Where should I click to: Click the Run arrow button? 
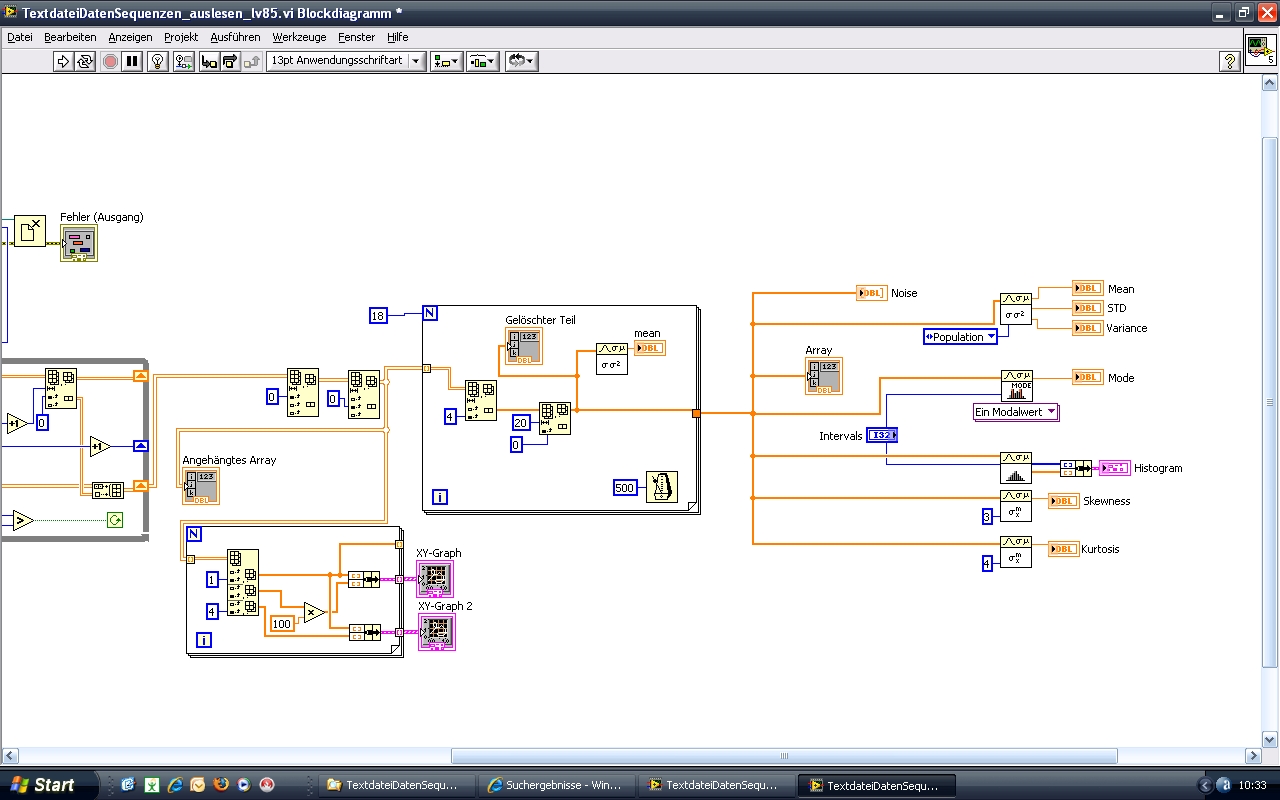(63, 61)
